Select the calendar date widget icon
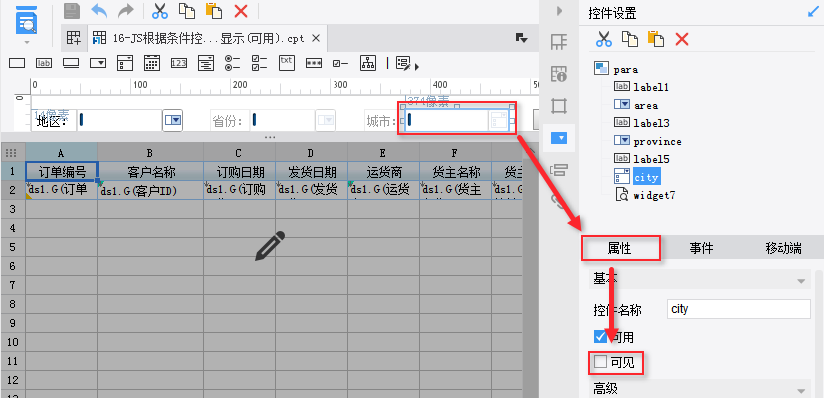This screenshot has width=824, height=398. [152, 63]
